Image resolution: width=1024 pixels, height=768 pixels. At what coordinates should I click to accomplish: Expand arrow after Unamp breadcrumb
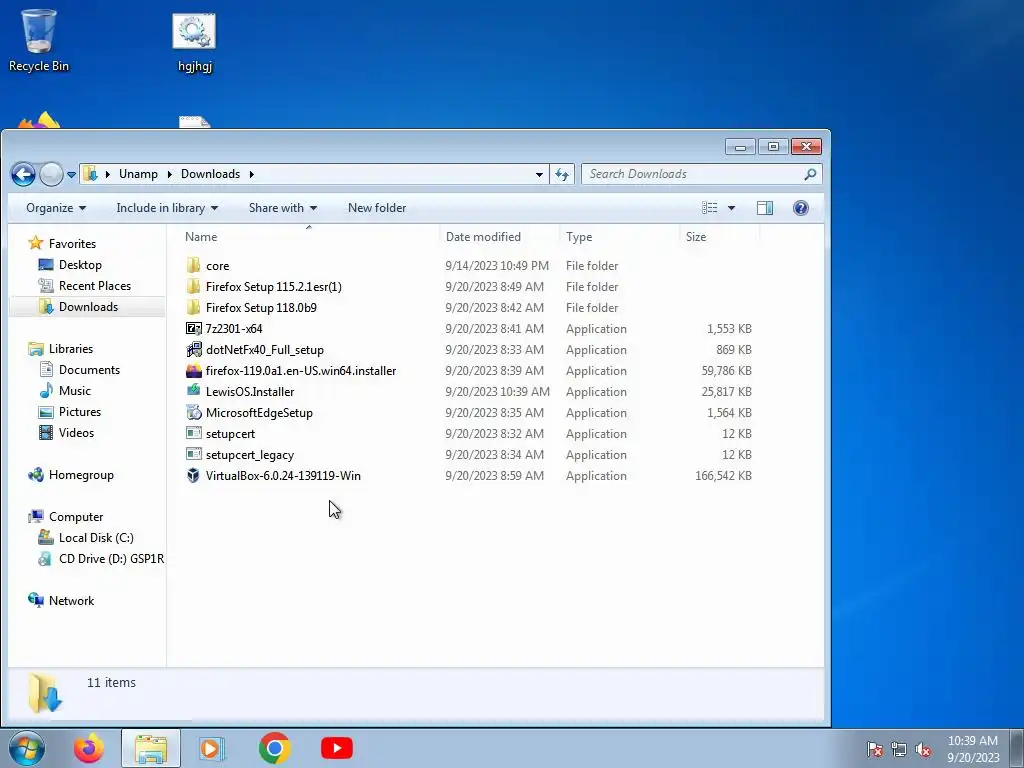pos(170,174)
